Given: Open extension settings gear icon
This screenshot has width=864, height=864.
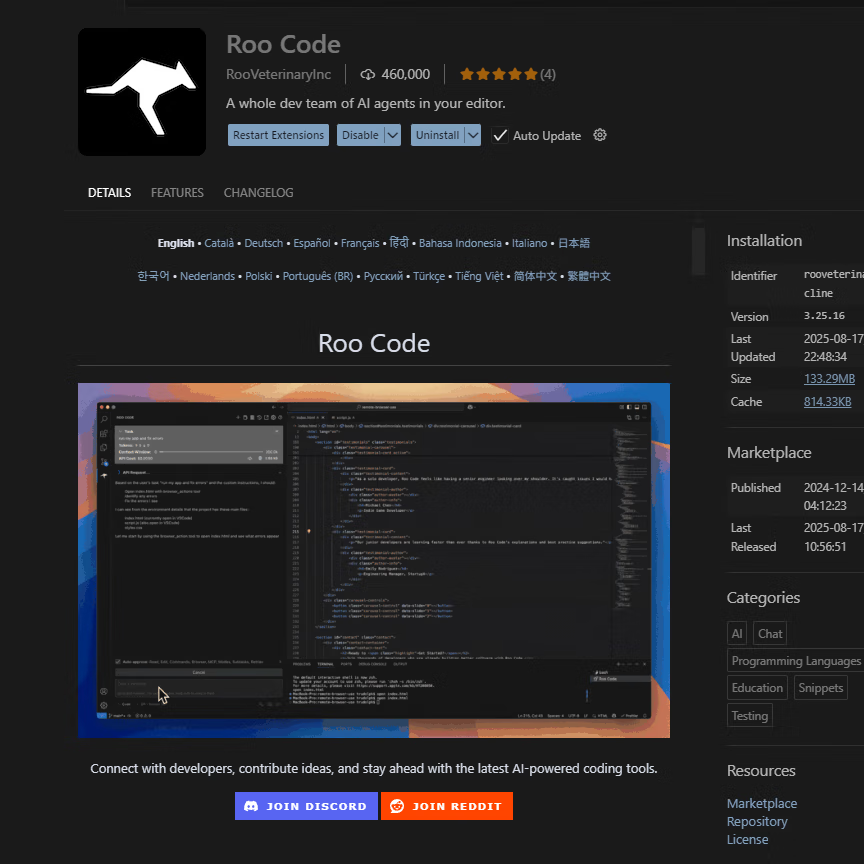Looking at the screenshot, I should coord(600,135).
